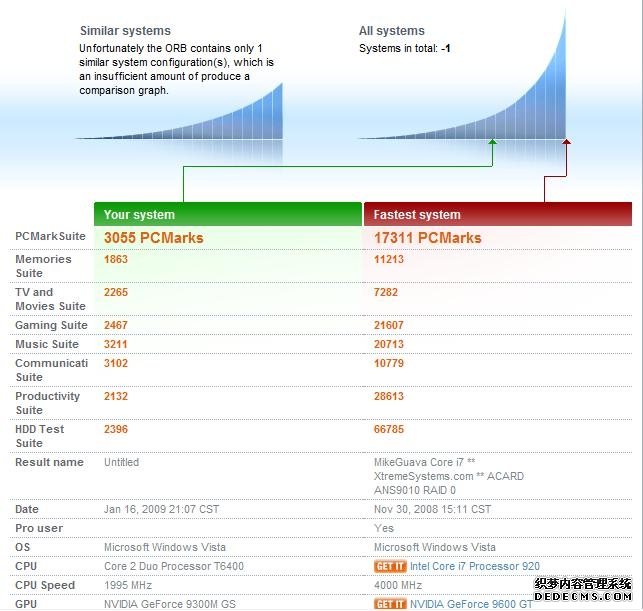Select your Communications score 3102
The image size is (643, 611).
click(x=116, y=363)
